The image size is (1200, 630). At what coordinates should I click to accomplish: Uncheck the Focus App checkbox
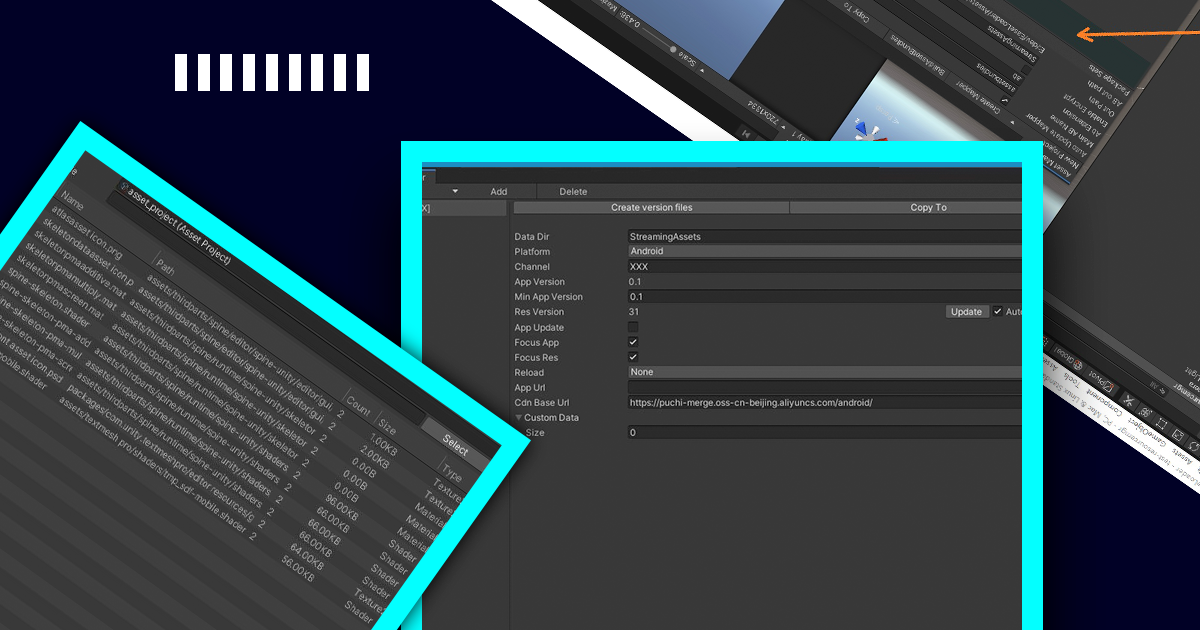point(633,342)
